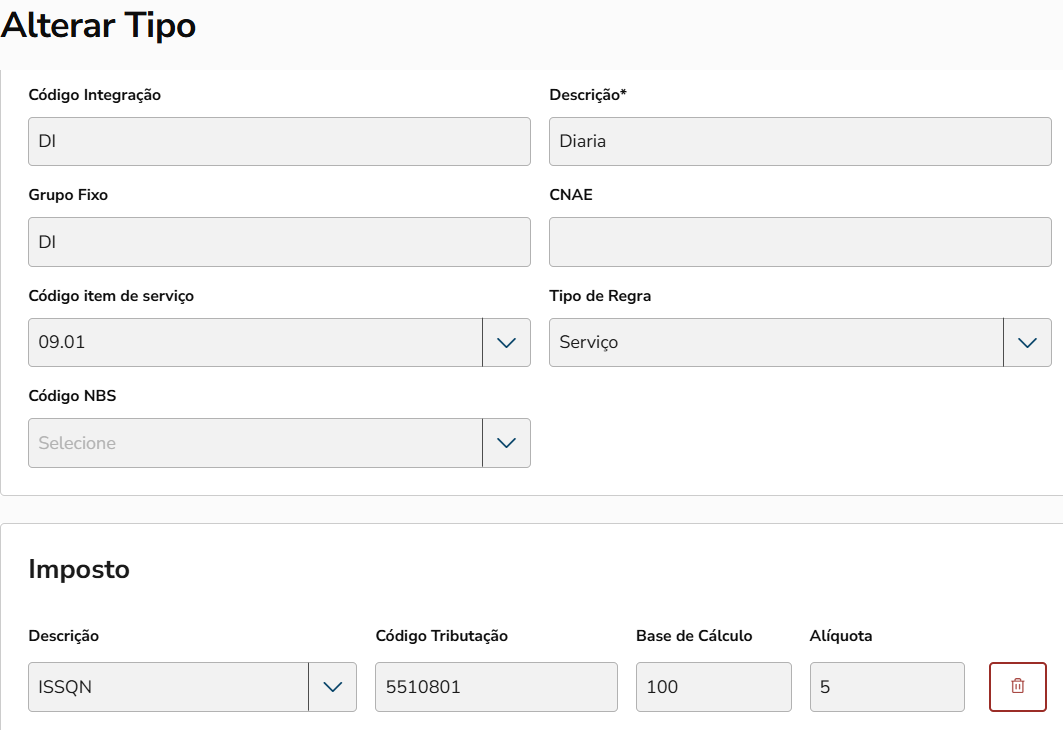
Task: Click the Alterar Tipo page heading
Action: pyautogui.click(x=98, y=26)
